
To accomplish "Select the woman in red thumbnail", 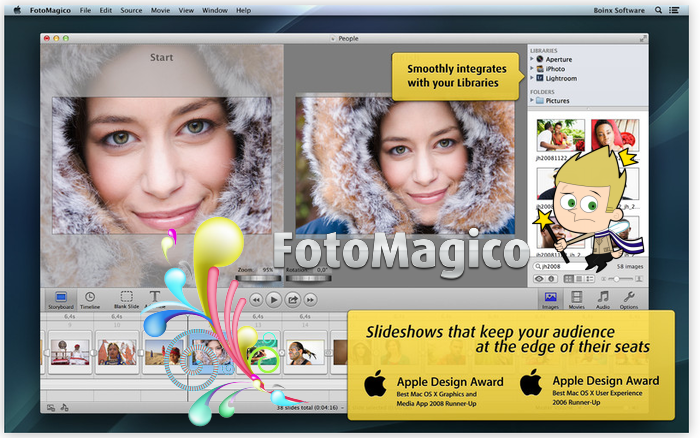I will tap(614, 135).
